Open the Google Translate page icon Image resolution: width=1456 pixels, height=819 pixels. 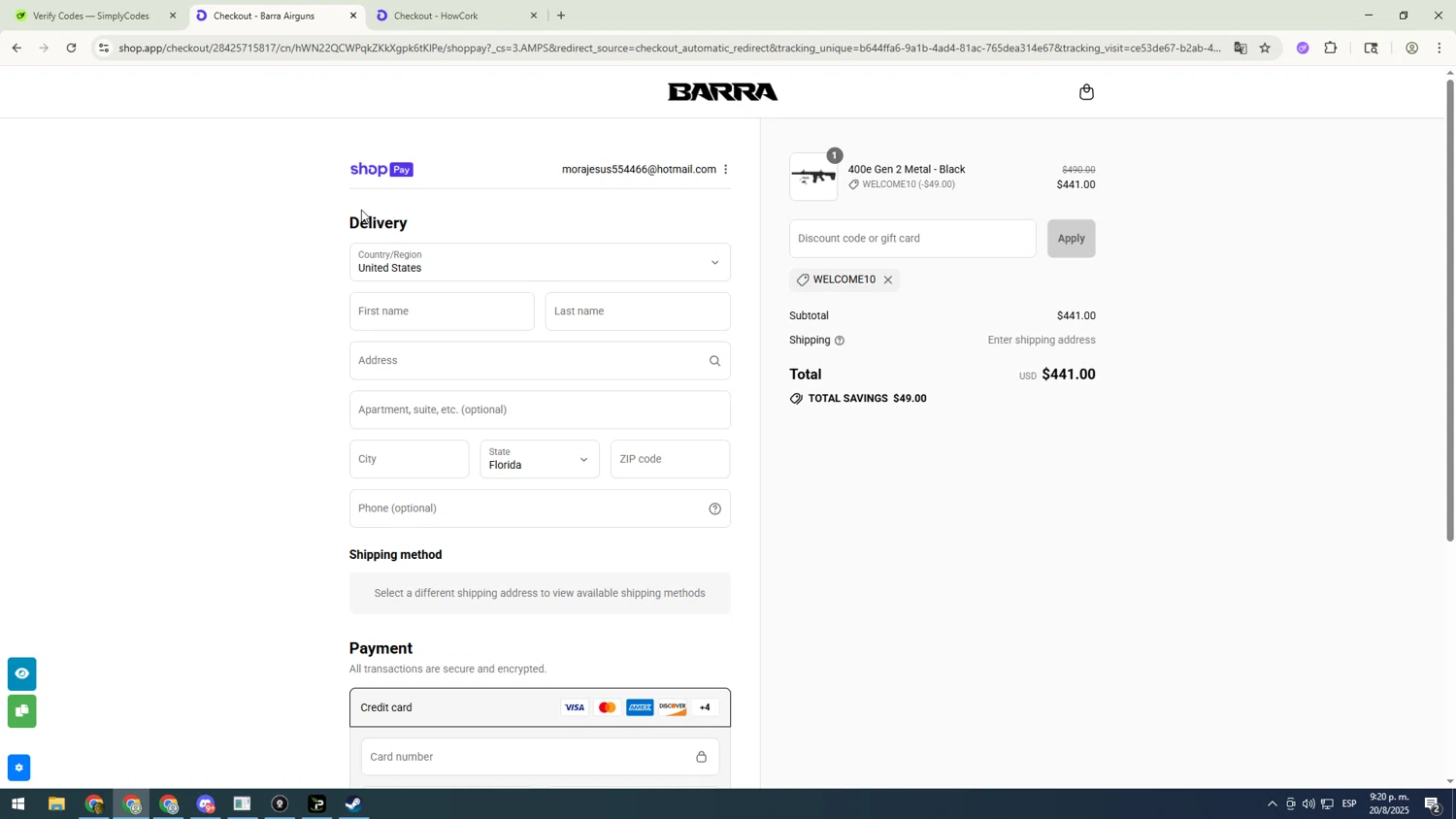coord(1240,48)
